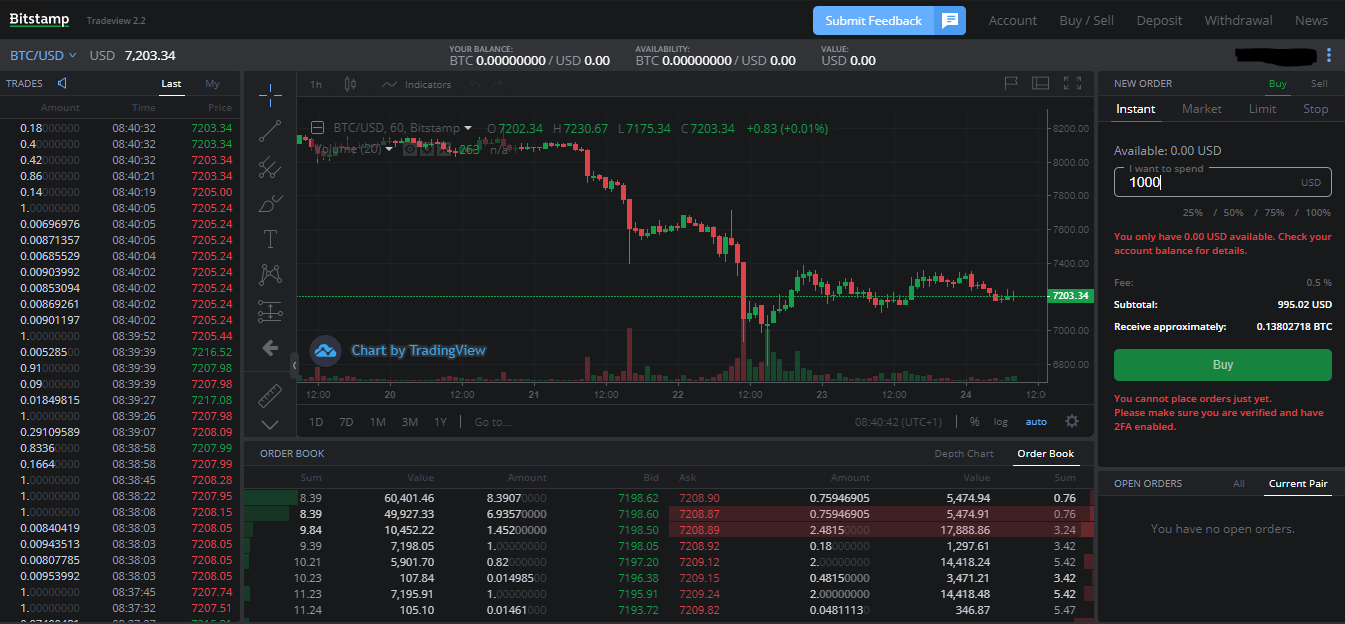
Task: Select the crosshair cursor tool
Action: 270,95
